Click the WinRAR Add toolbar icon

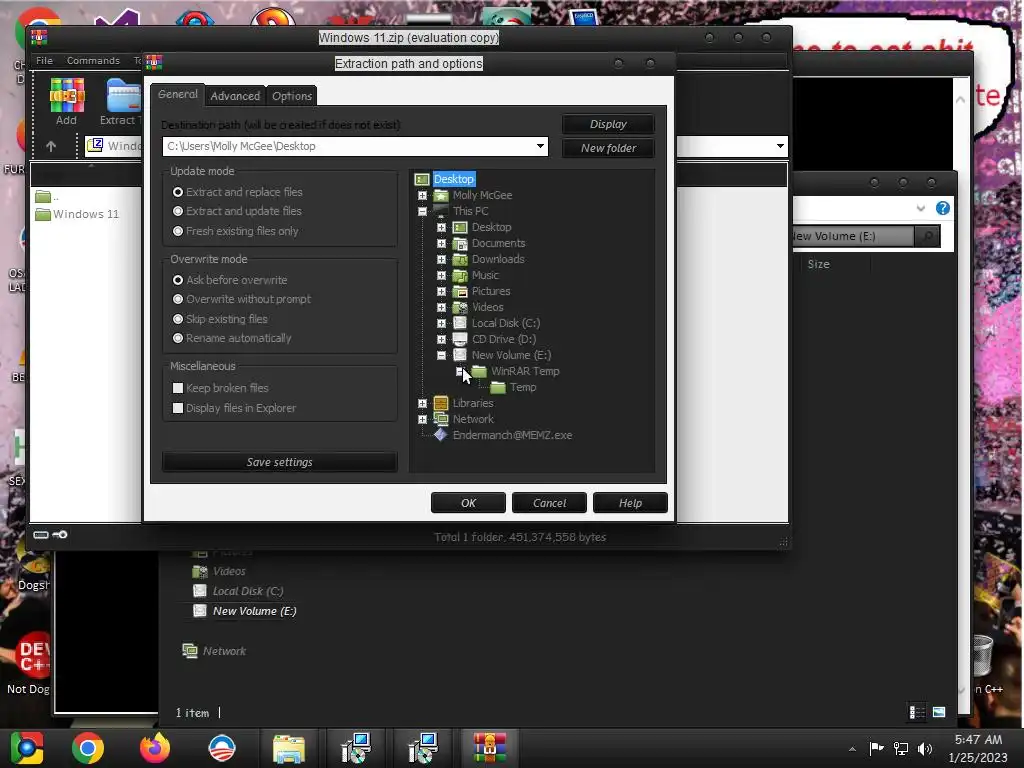click(67, 101)
